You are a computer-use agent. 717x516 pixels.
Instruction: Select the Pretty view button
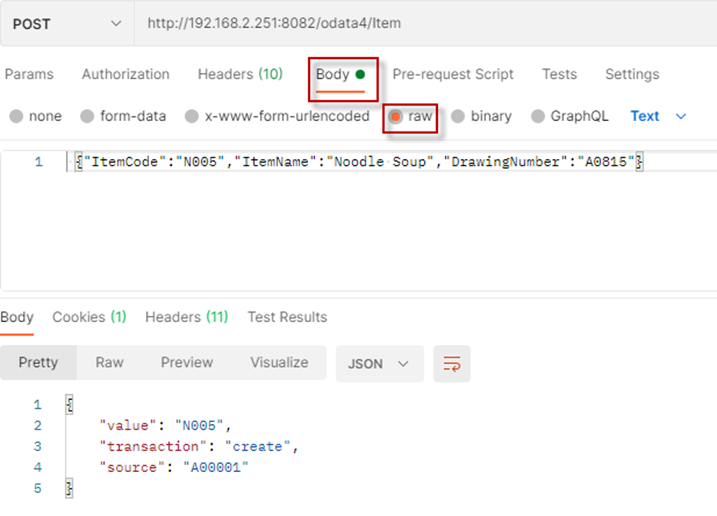pyautogui.click(x=38, y=363)
